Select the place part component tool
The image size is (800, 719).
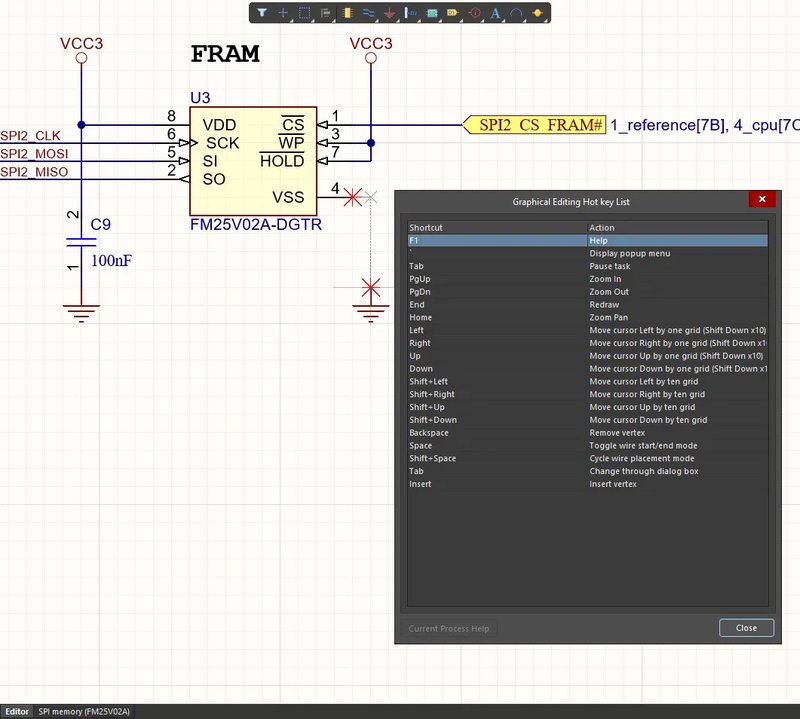pos(347,13)
